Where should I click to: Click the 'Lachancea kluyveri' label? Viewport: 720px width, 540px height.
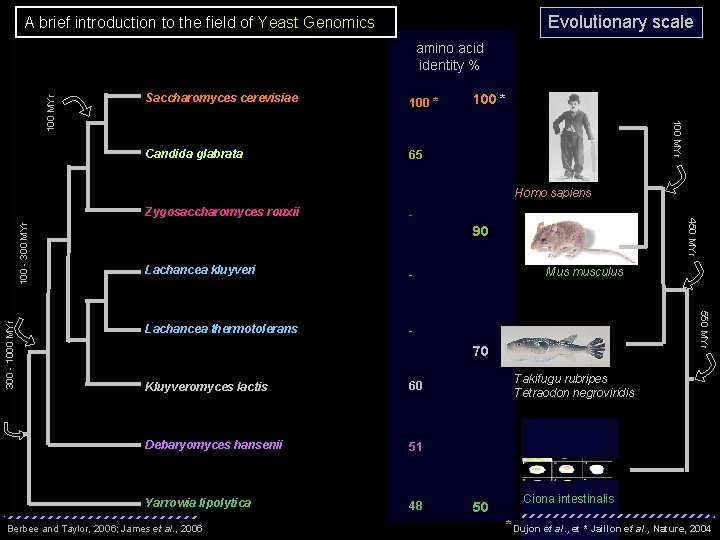click(200, 270)
